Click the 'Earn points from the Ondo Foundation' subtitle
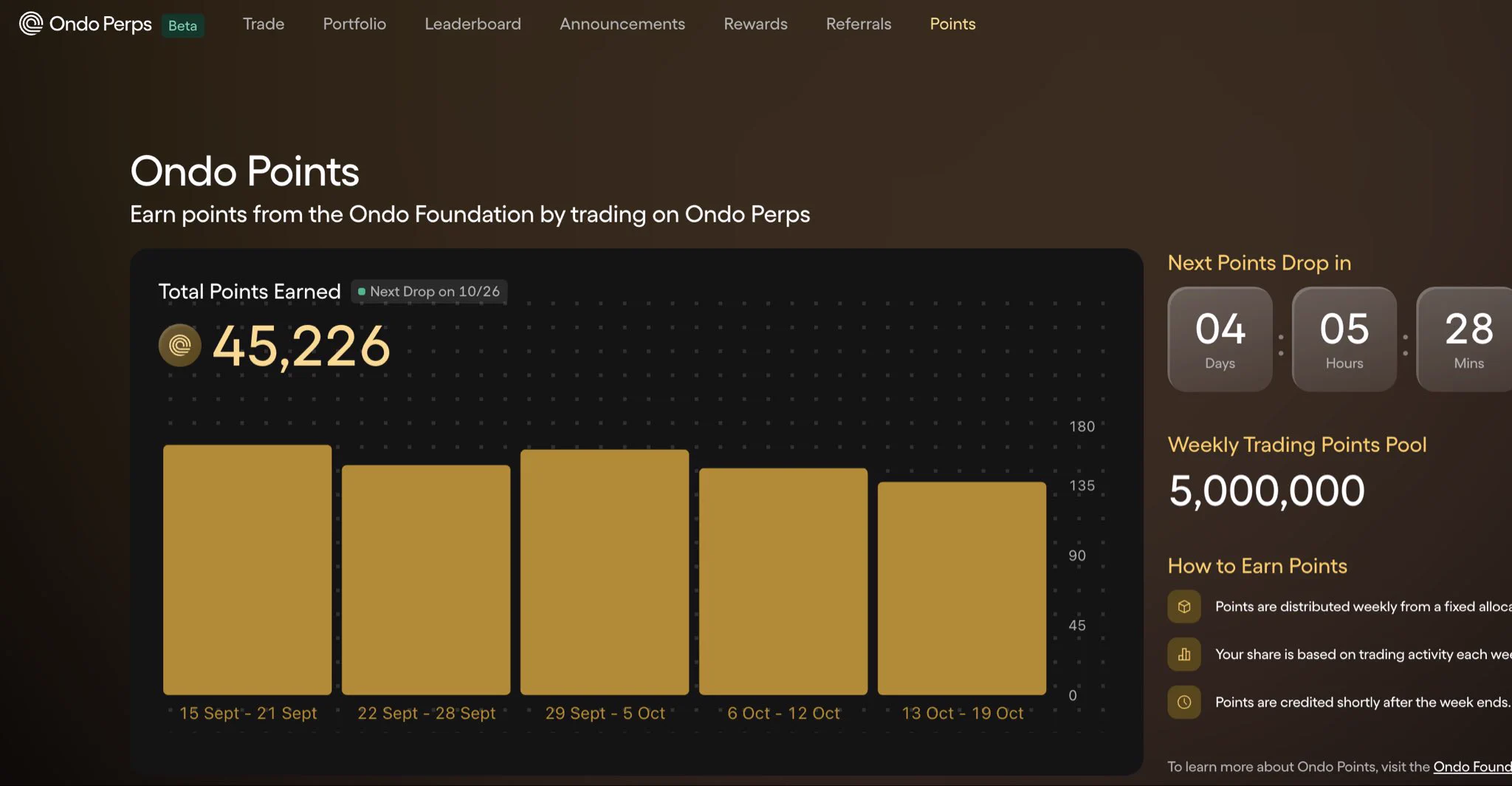The height and width of the screenshot is (786, 1512). (470, 214)
